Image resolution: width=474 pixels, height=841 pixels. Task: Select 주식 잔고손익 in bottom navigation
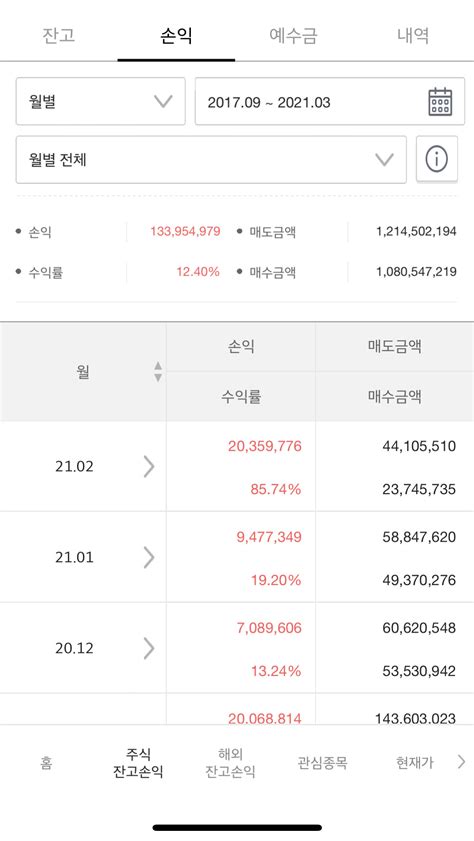click(138, 762)
